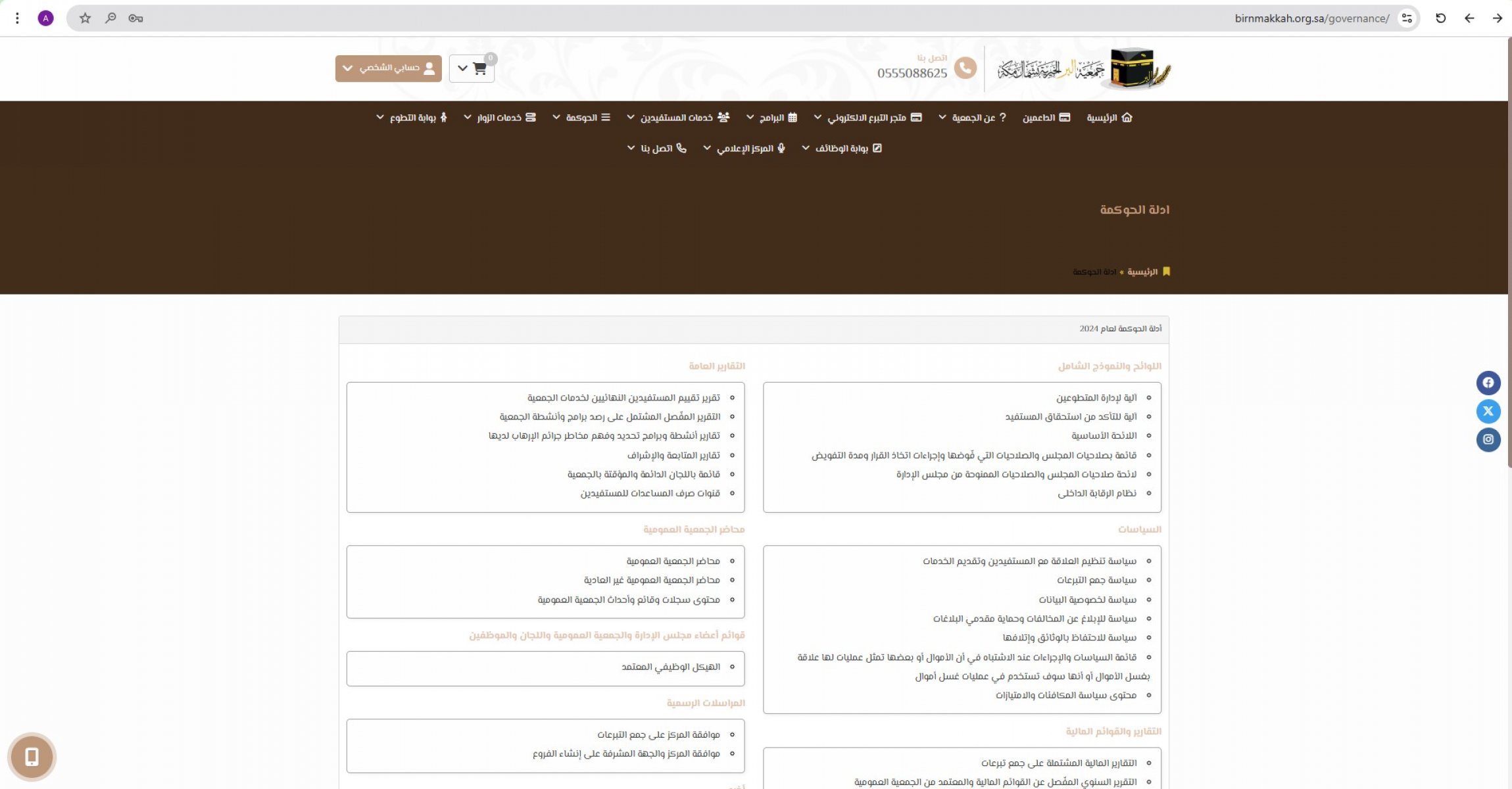Screen dimensions: 1512x789
Task: Open the browser three-dot menu
Action: [17, 18]
